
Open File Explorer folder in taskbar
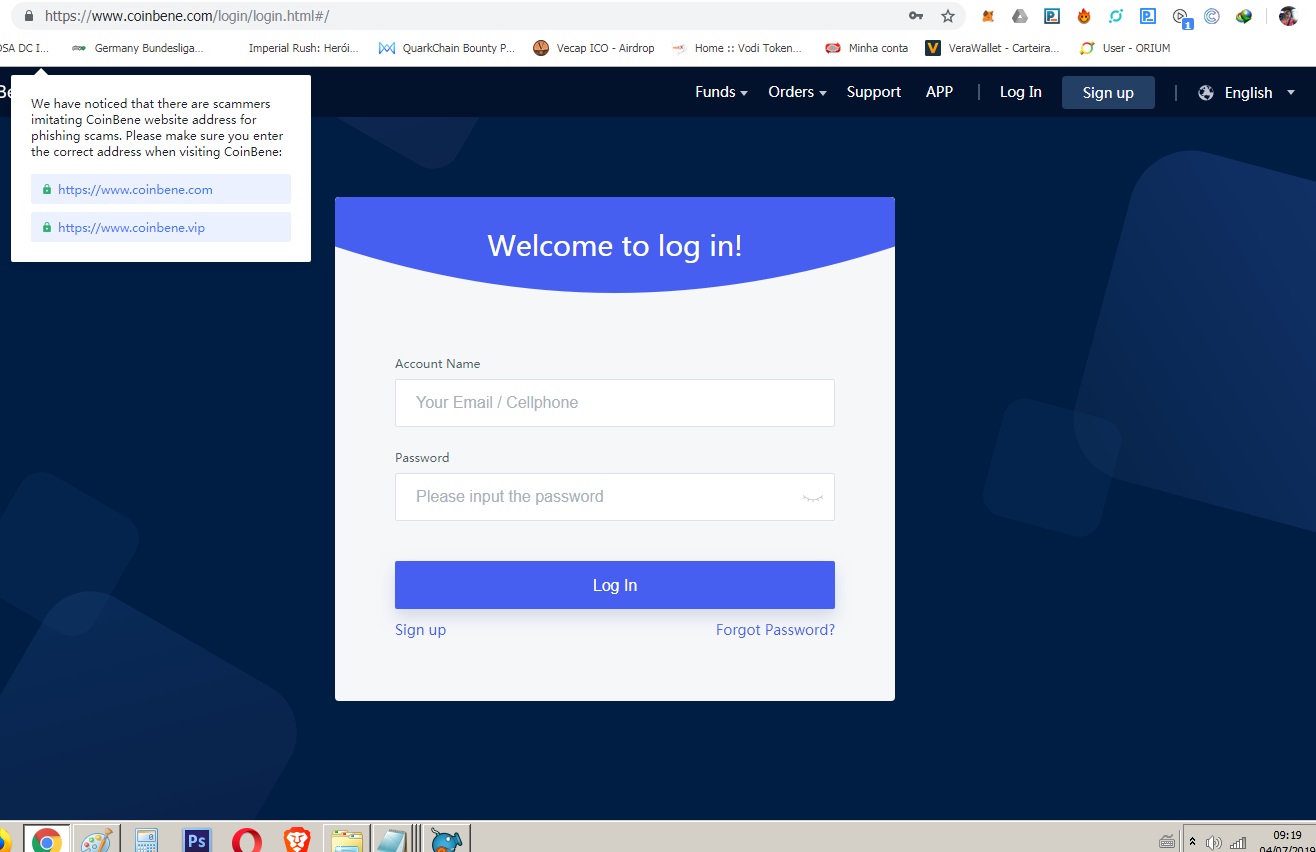pyautogui.click(x=347, y=840)
